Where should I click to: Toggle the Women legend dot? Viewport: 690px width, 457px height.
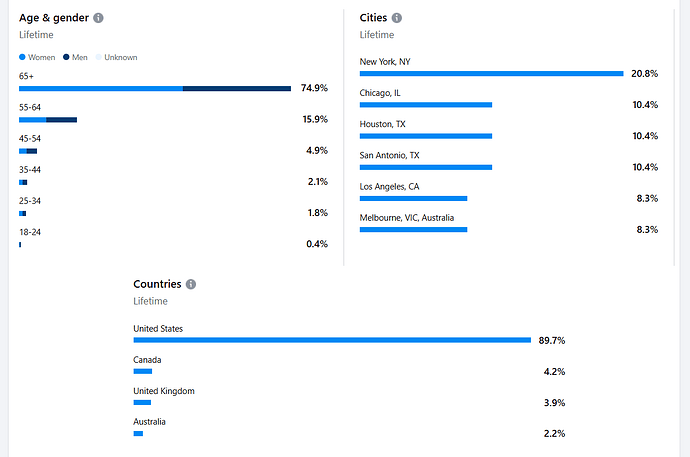pos(23,57)
